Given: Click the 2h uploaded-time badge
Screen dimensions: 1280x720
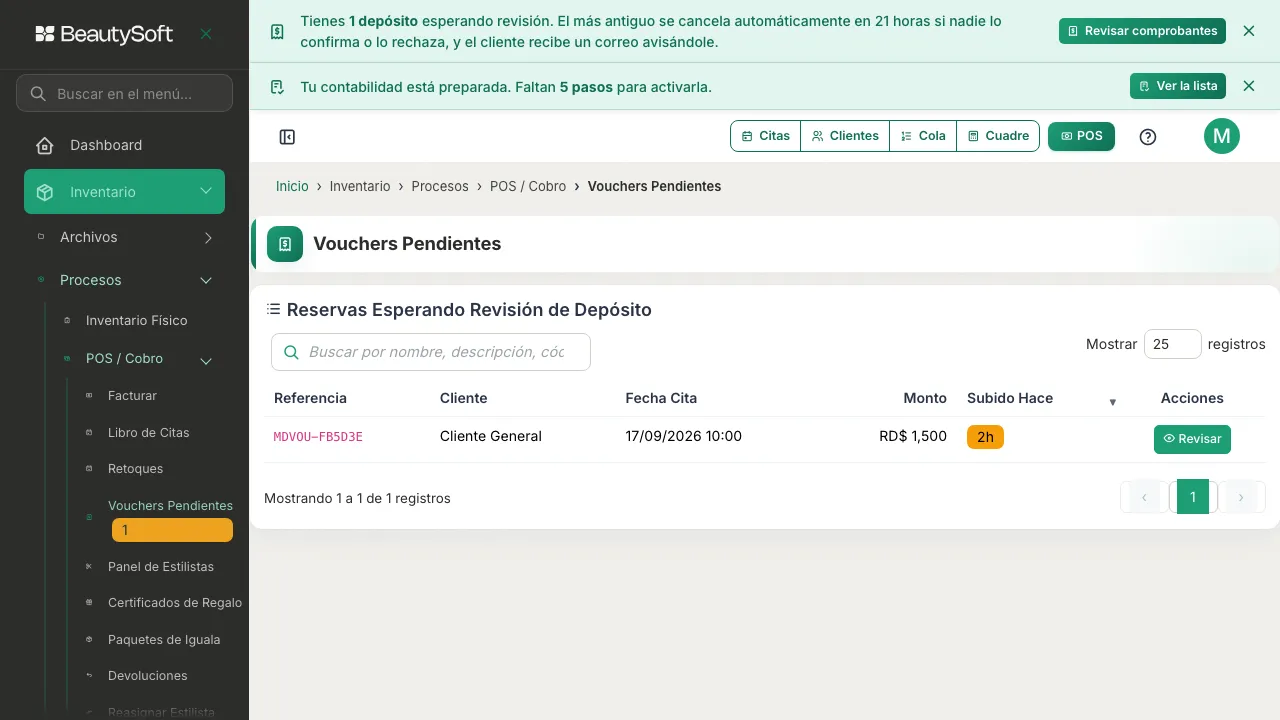Looking at the screenshot, I should (985, 437).
